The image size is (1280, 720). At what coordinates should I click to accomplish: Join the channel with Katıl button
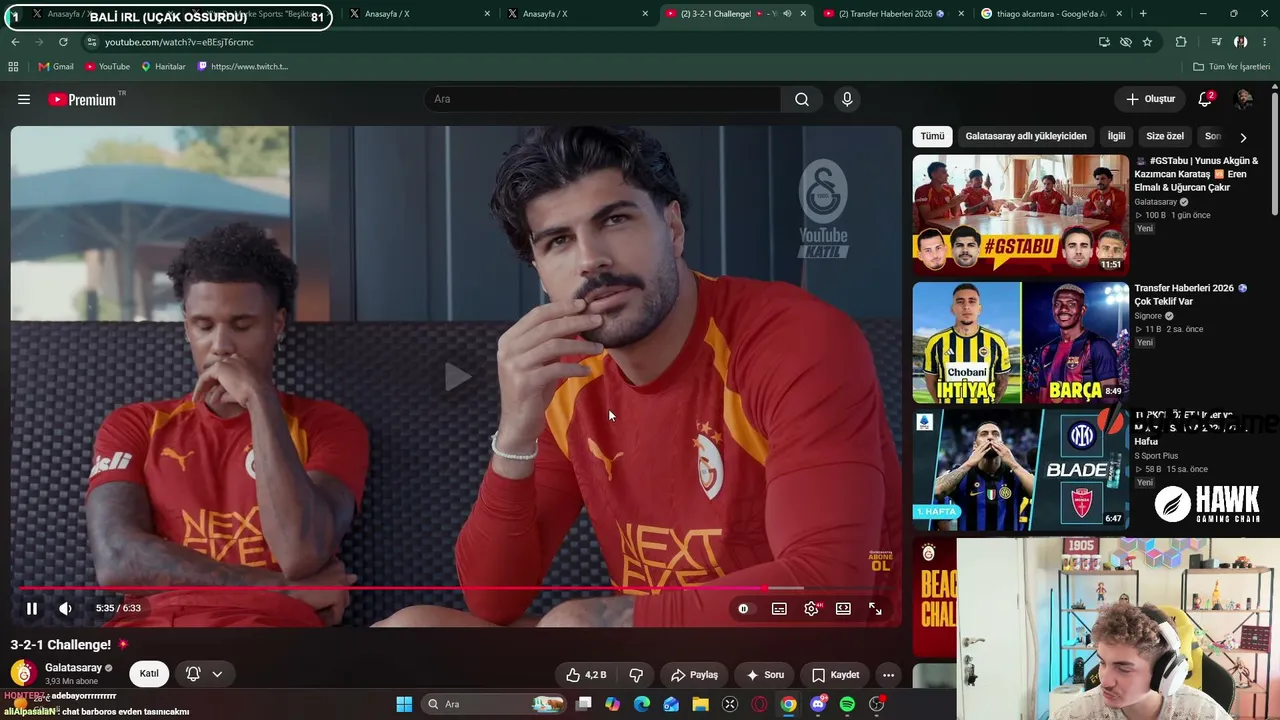coord(149,674)
